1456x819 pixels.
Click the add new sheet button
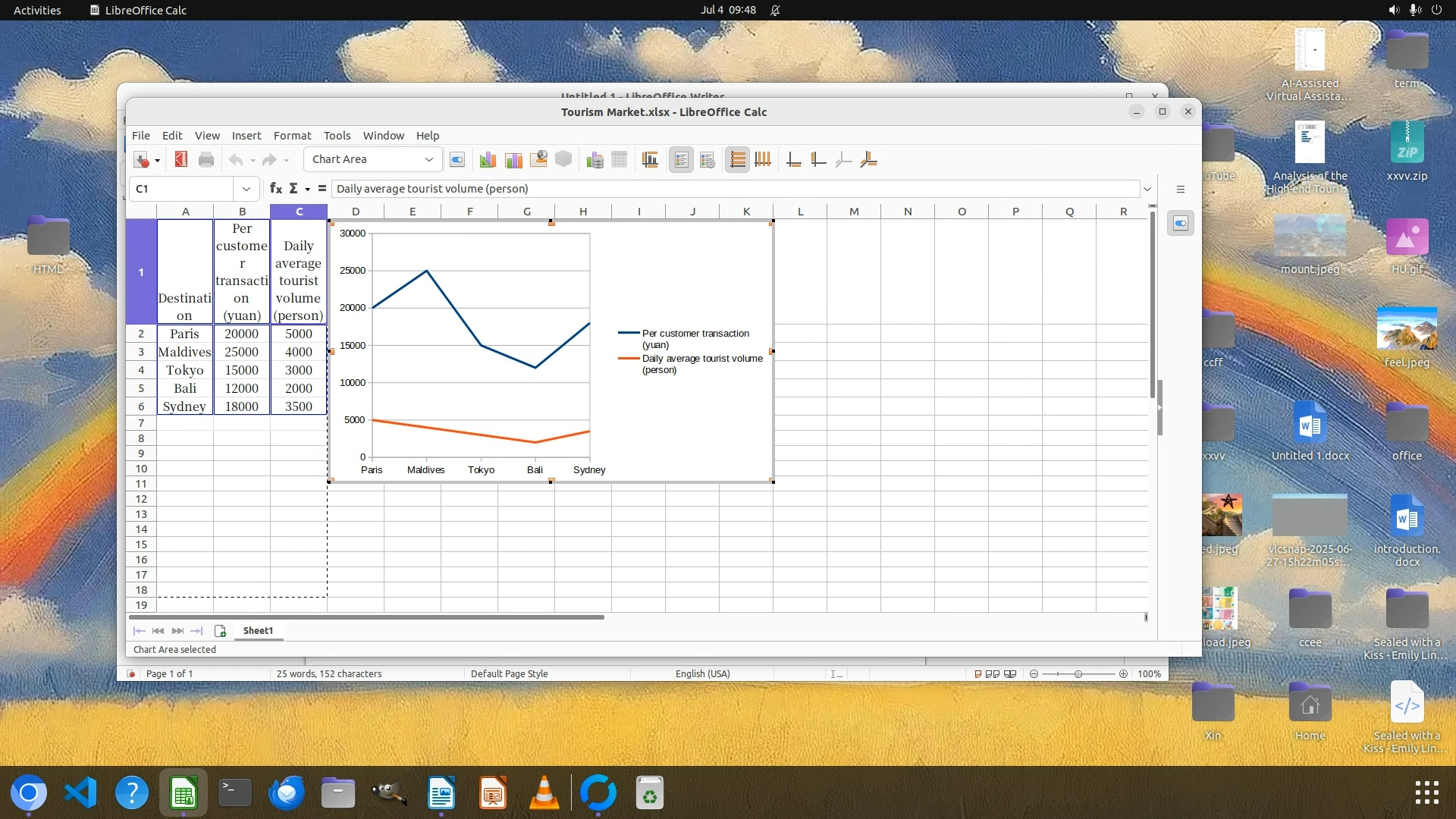tap(221, 630)
